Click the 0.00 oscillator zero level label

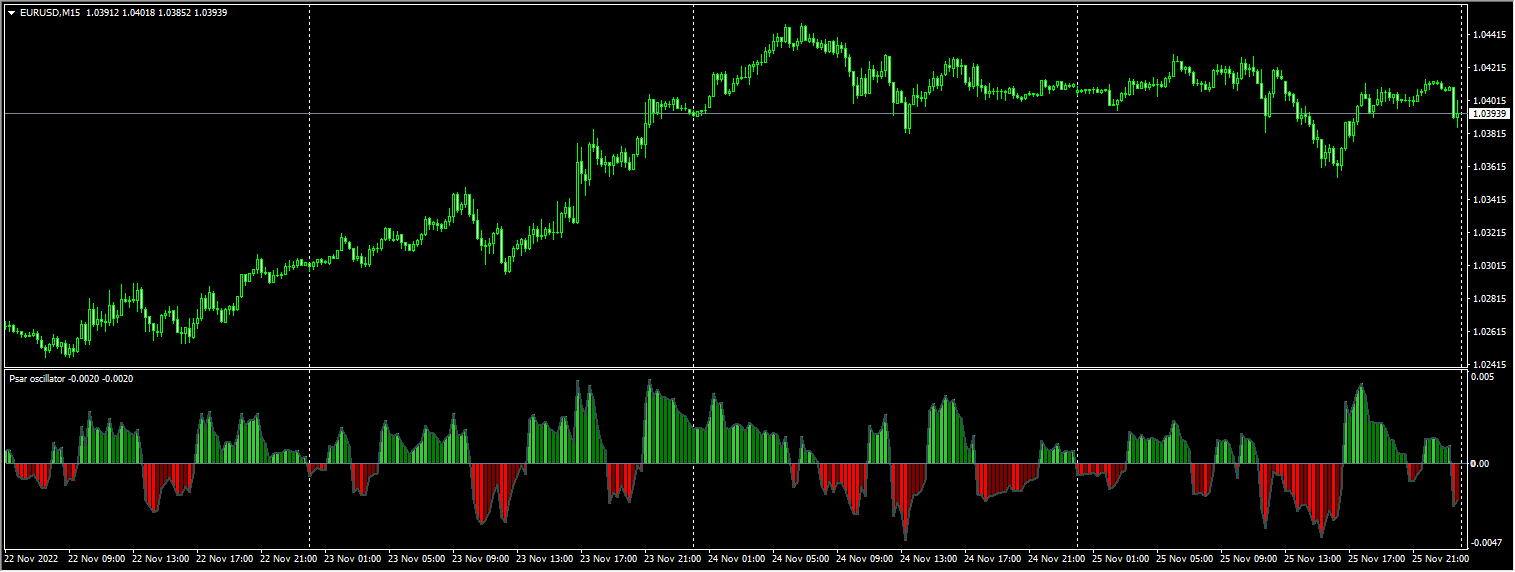1480,464
